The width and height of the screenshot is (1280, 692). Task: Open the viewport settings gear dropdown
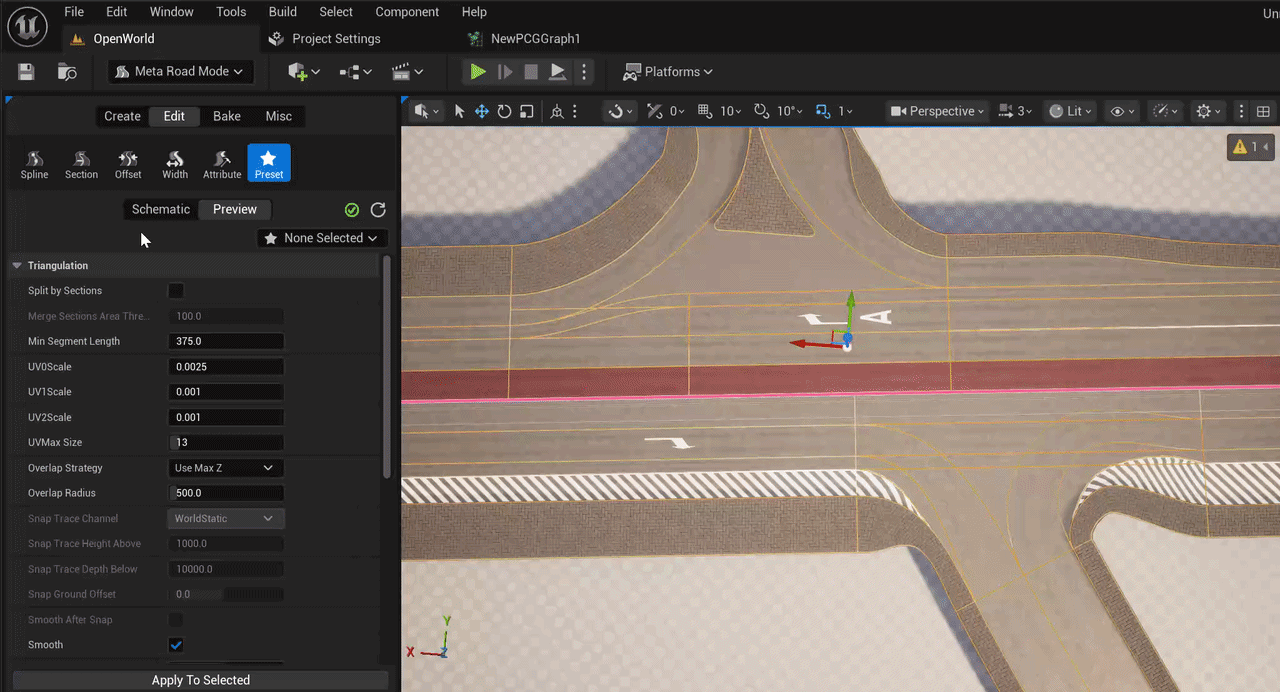click(x=1208, y=111)
